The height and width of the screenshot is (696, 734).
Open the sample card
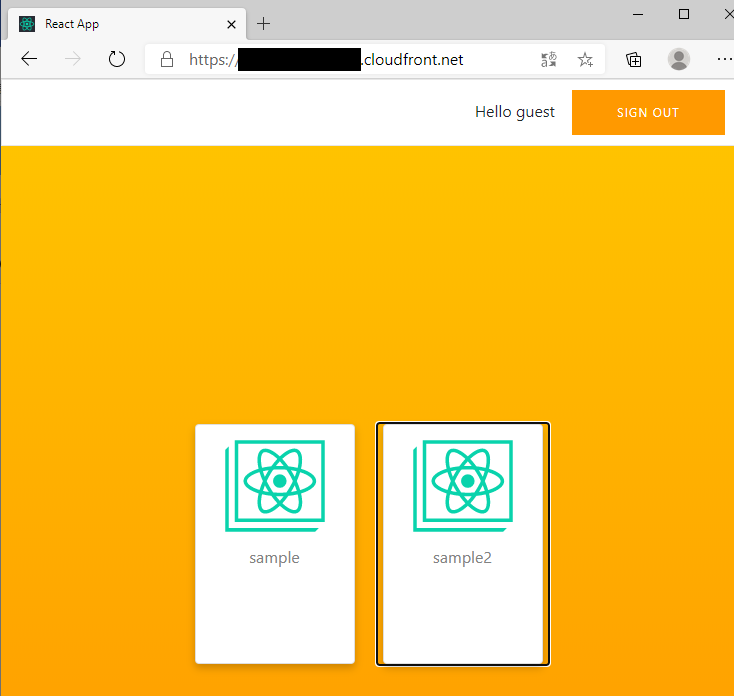275,544
